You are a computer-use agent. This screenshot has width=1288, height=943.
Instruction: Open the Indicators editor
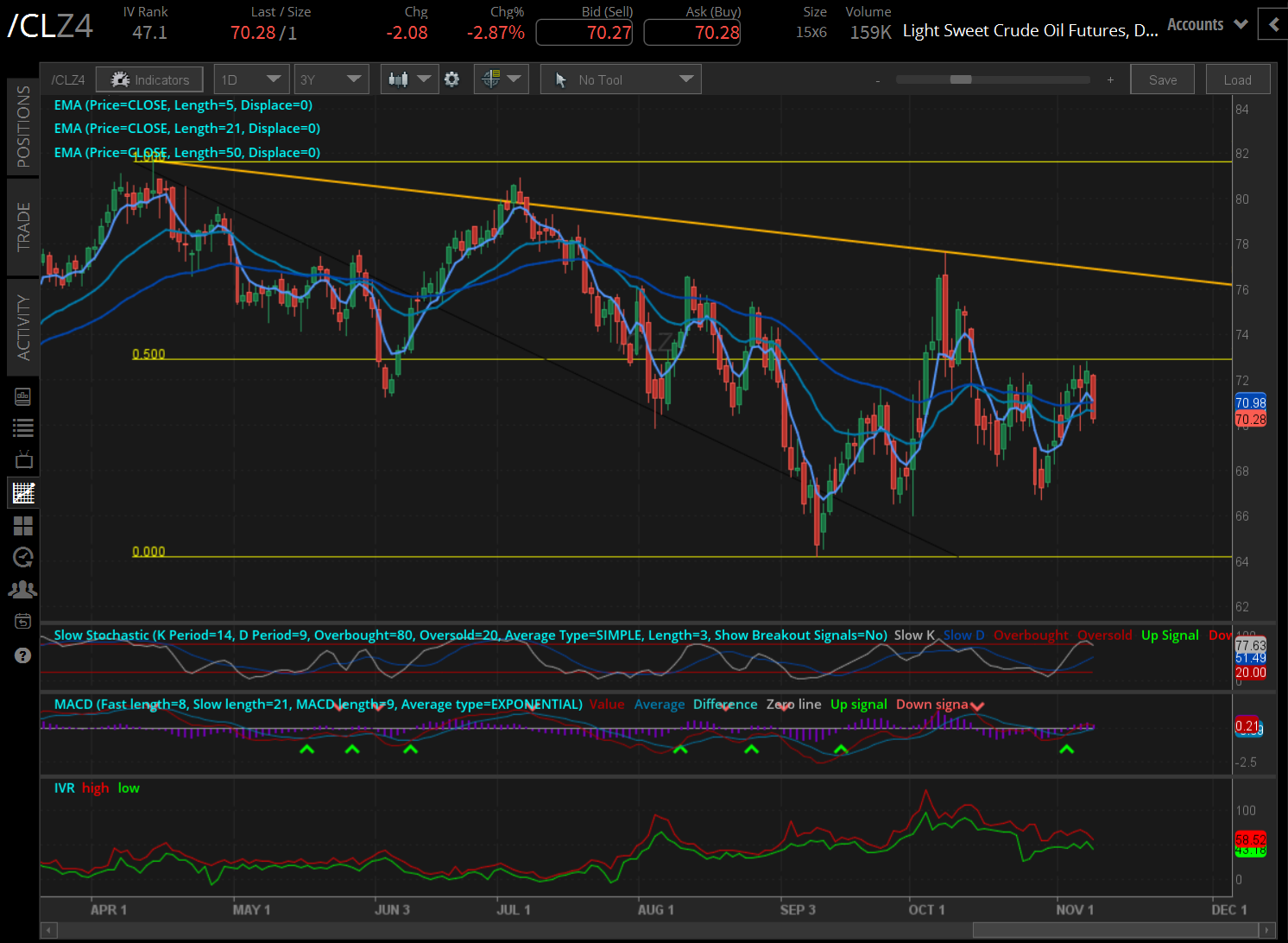(149, 79)
